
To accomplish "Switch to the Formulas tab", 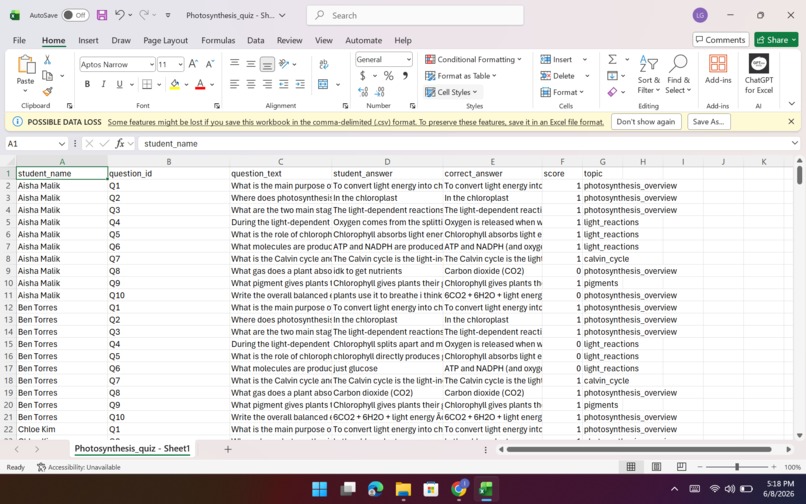I will click(x=218, y=40).
